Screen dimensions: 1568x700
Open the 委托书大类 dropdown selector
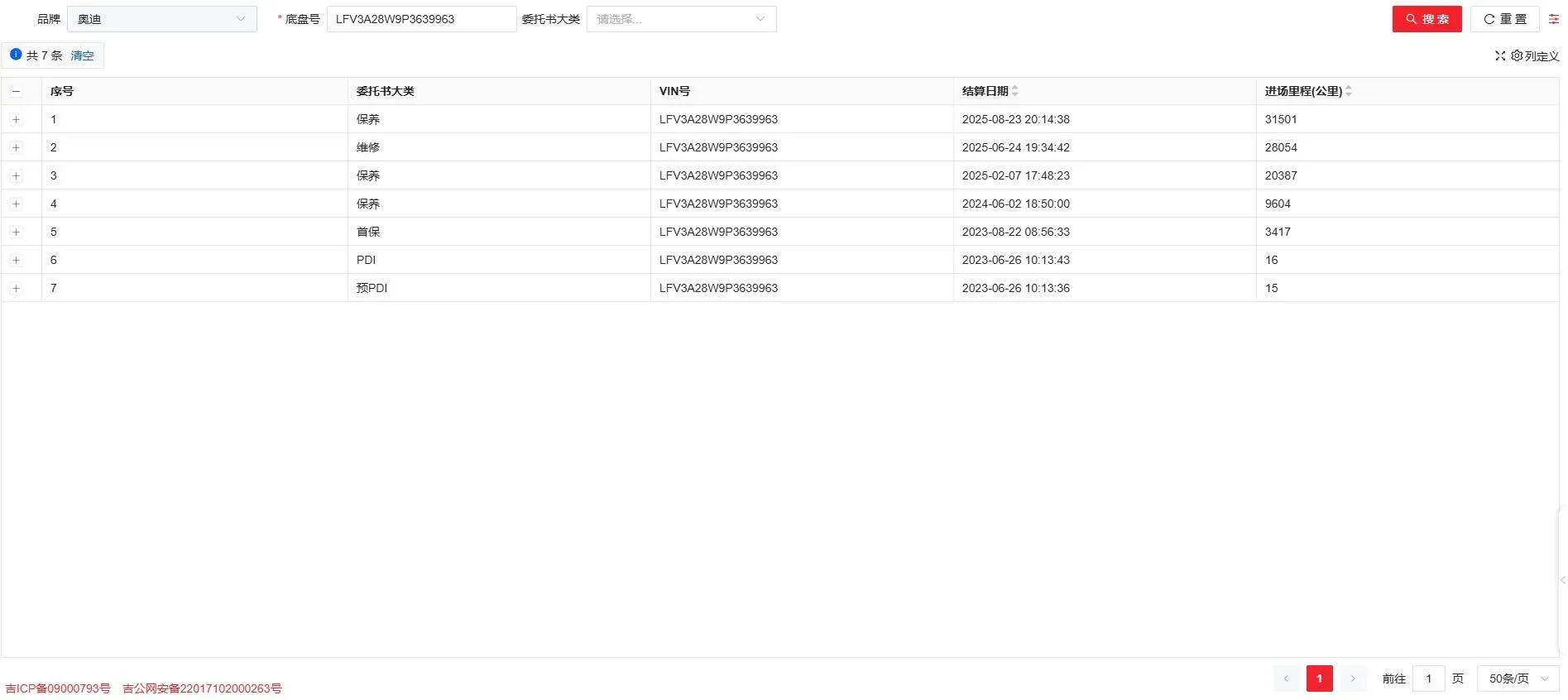point(680,19)
